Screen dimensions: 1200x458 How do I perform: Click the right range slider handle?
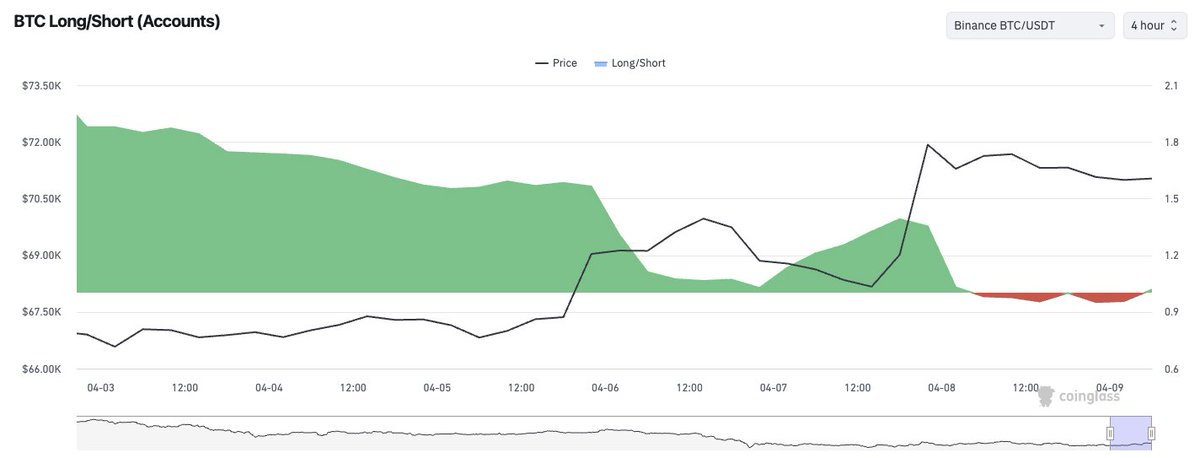pyautogui.click(x=1151, y=433)
